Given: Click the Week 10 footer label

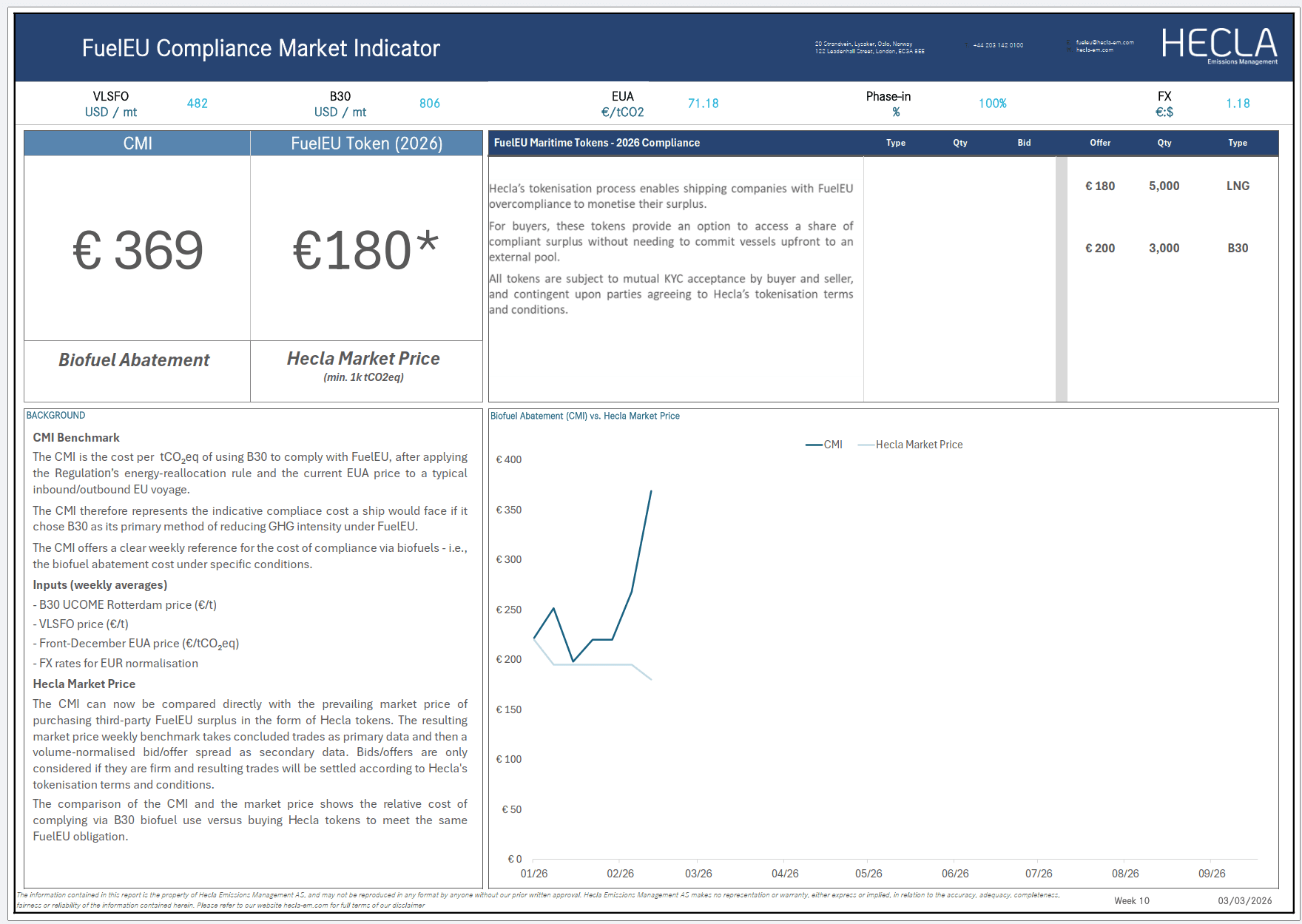Looking at the screenshot, I should (x=1132, y=901).
